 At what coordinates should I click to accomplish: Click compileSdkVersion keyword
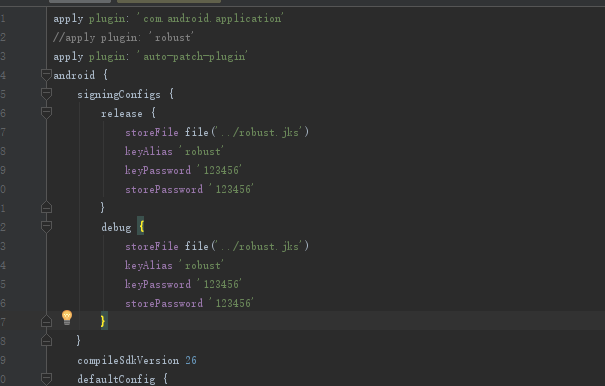coord(128,360)
